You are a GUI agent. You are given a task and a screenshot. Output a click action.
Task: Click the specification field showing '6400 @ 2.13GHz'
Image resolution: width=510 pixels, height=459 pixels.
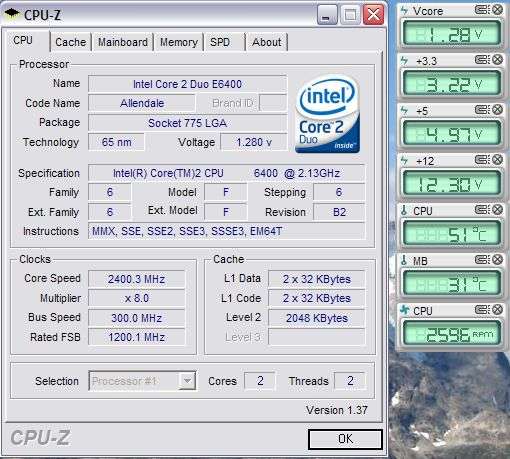click(226, 173)
